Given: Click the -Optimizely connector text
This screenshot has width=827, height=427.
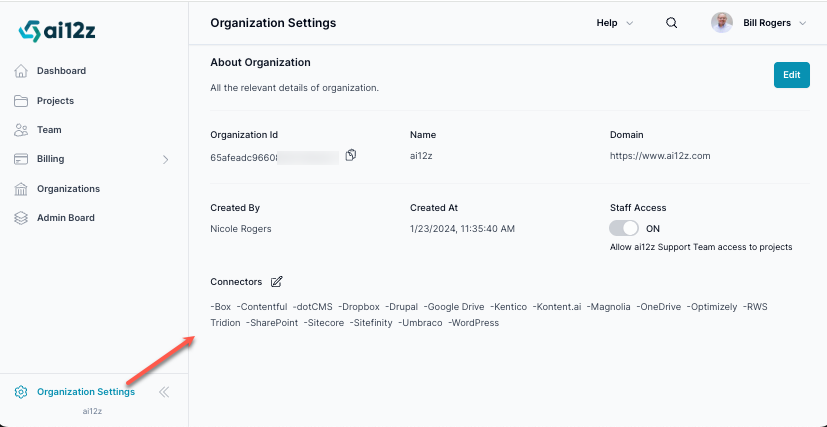Looking at the screenshot, I should 712,307.
